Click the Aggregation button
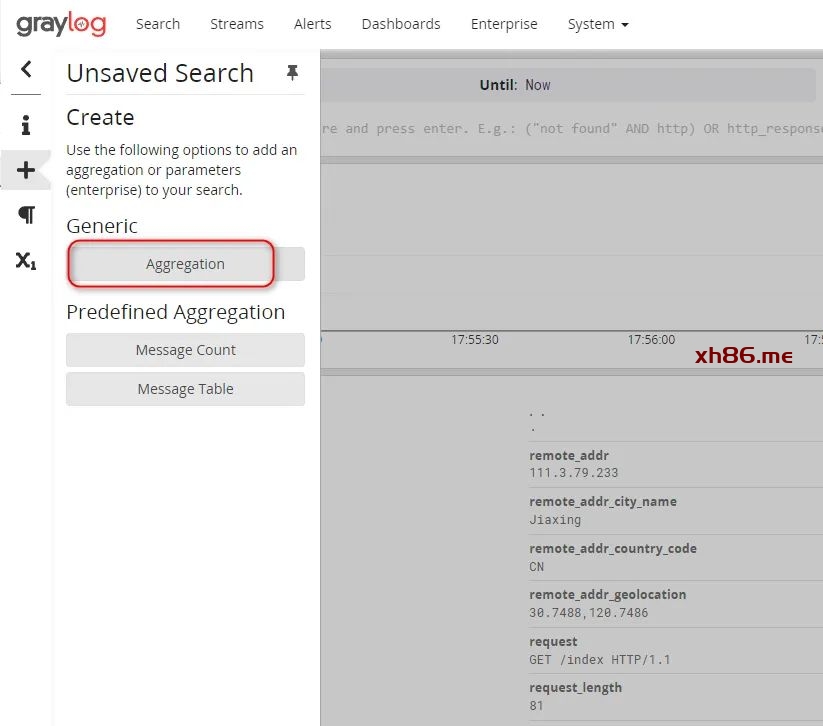This screenshot has height=726, width=823. (x=185, y=264)
